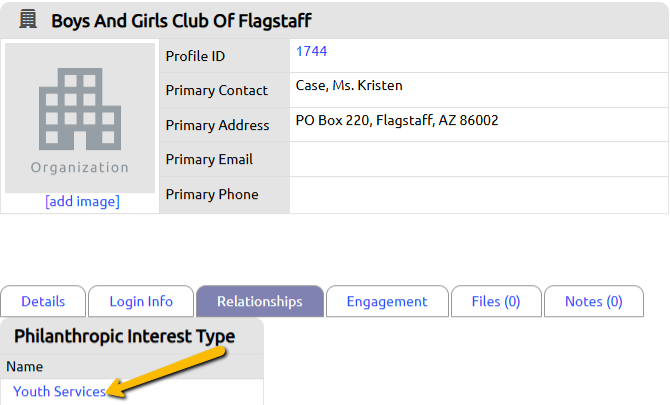The width and height of the screenshot is (670, 405).
Task: Open the Youth Services interest link
Action: coord(59,391)
